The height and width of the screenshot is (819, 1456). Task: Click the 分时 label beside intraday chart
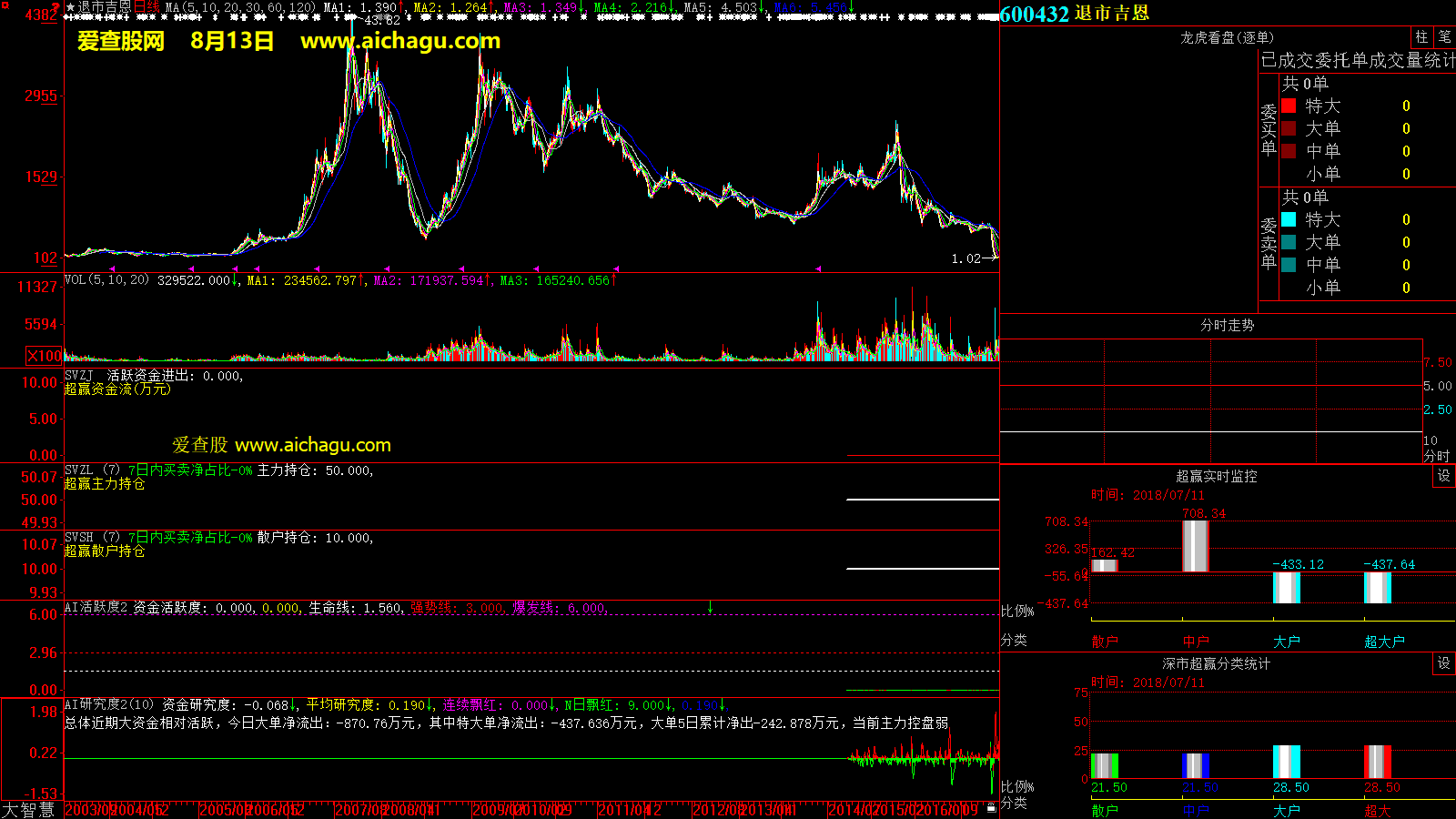(1436, 455)
